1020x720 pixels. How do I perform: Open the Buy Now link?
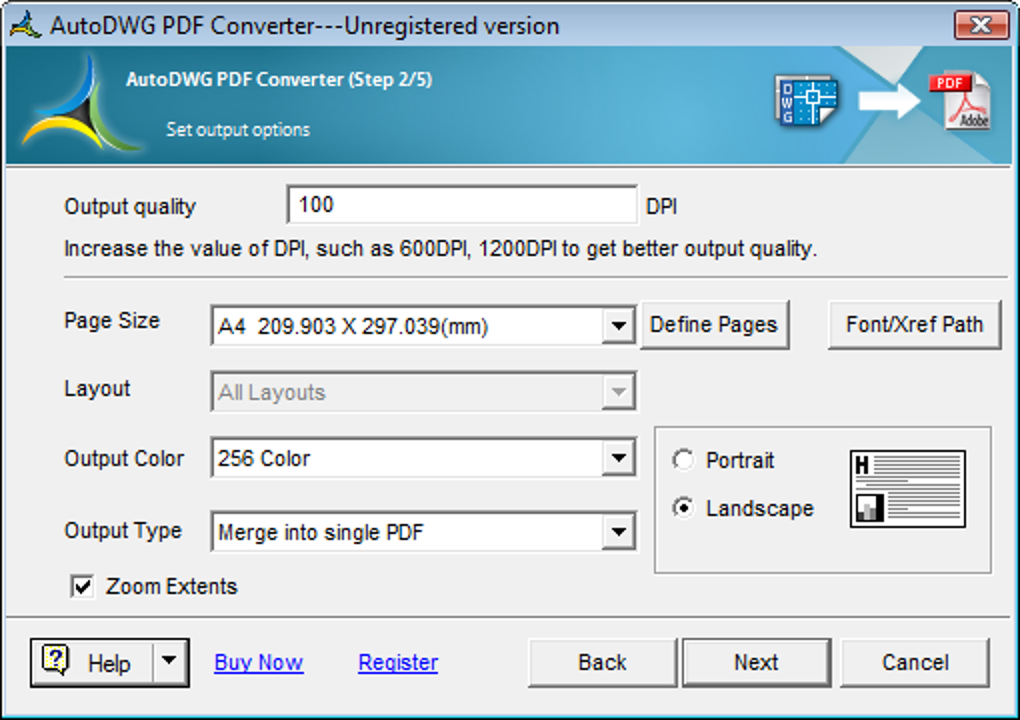tap(259, 662)
